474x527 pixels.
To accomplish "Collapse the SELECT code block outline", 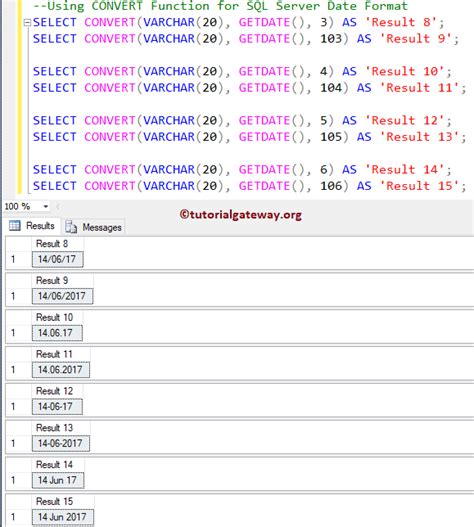I will (27, 23).
